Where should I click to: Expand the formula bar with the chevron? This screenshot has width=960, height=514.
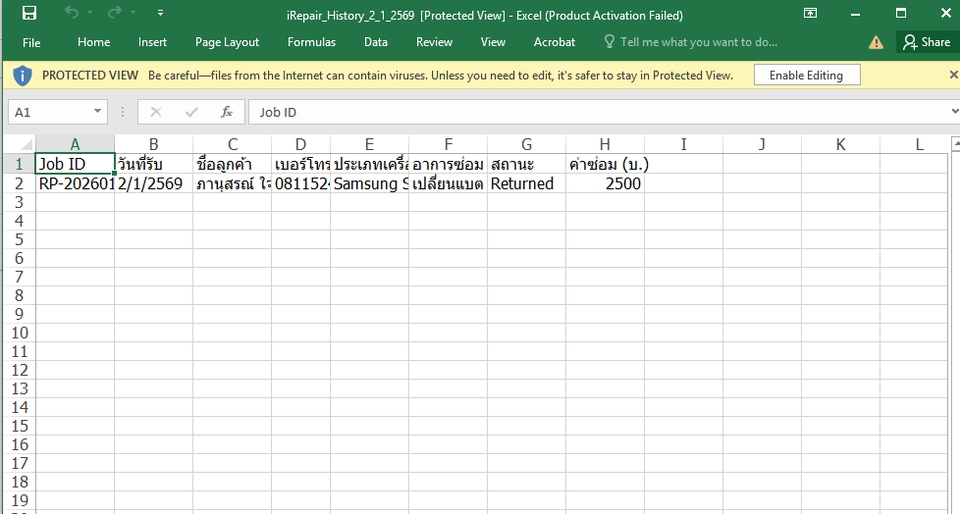[x=954, y=112]
